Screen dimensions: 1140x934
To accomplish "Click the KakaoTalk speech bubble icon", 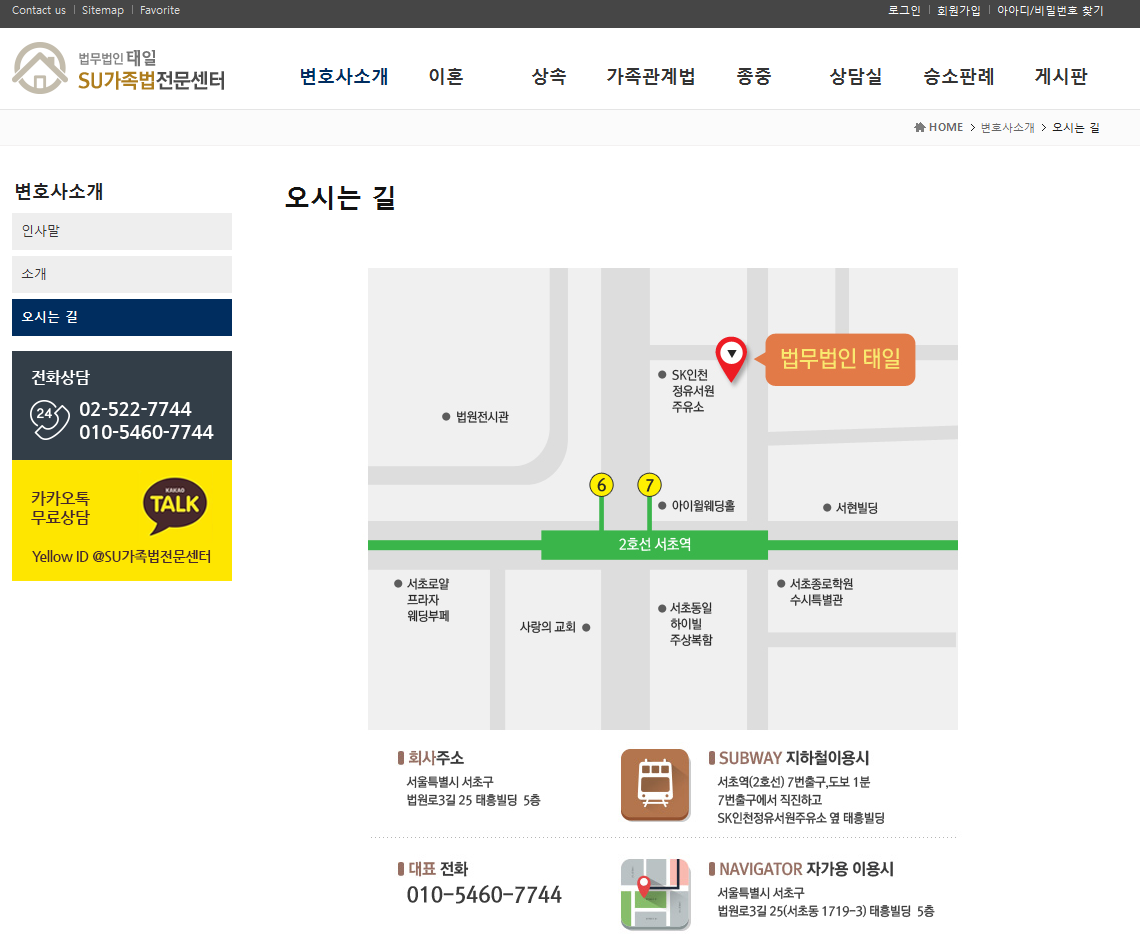I will (x=175, y=506).
